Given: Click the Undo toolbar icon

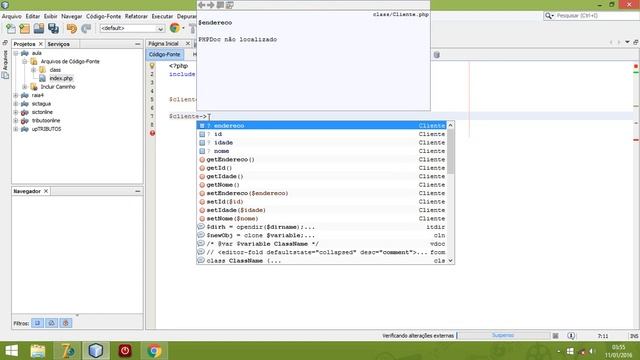Looking at the screenshot, I should [x=72, y=28].
